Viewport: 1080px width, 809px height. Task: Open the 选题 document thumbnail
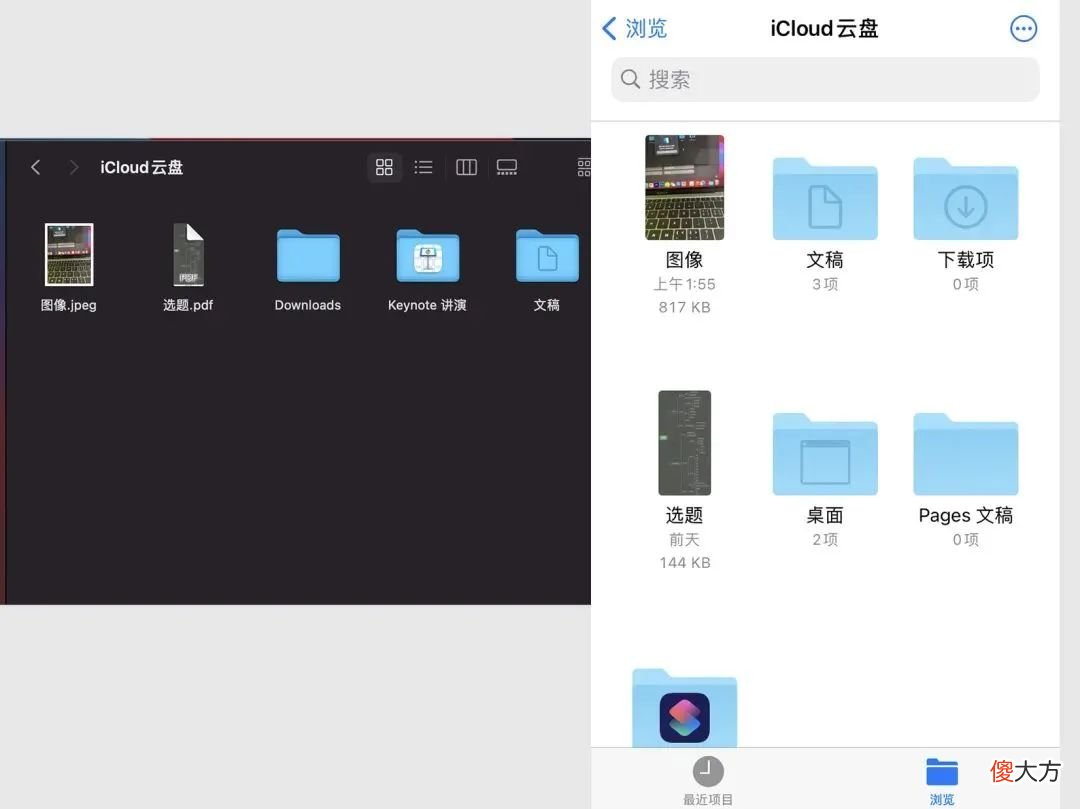[685, 443]
